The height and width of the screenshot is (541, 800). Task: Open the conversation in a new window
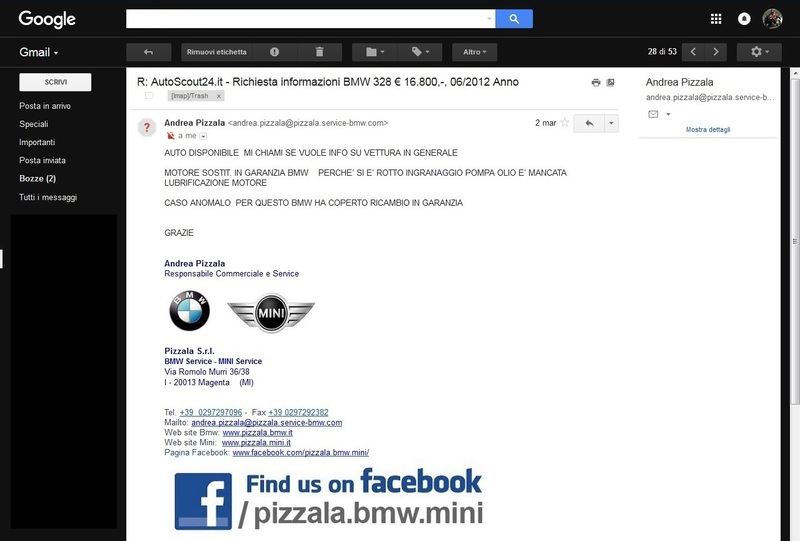pos(610,83)
